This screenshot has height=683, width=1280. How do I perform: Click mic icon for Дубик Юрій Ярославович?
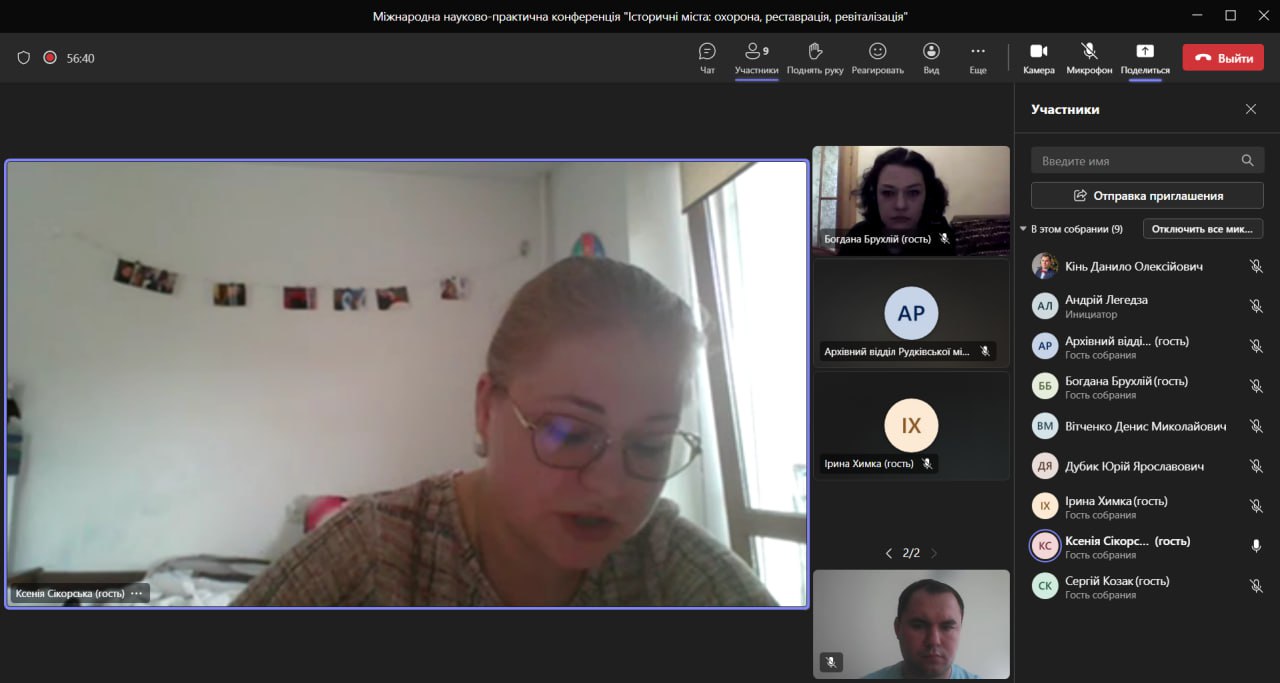(1256, 466)
